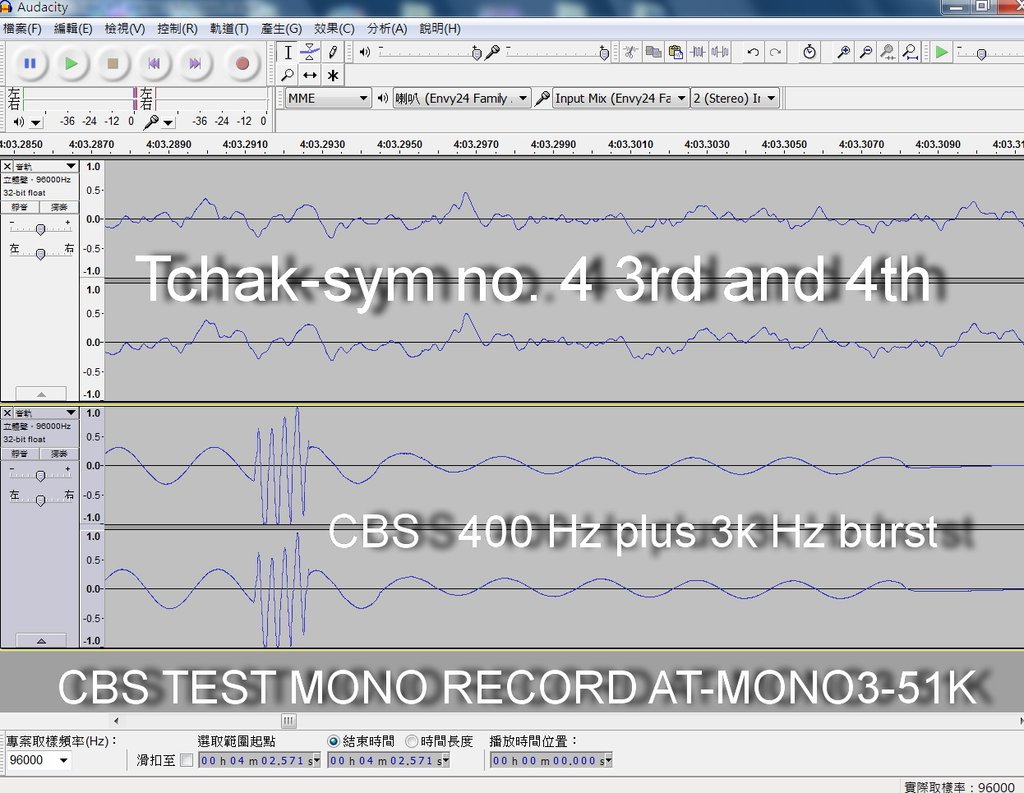Image resolution: width=1024 pixels, height=793 pixels.
Task: Click the Fit Selection zoom icon
Action: click(888, 52)
